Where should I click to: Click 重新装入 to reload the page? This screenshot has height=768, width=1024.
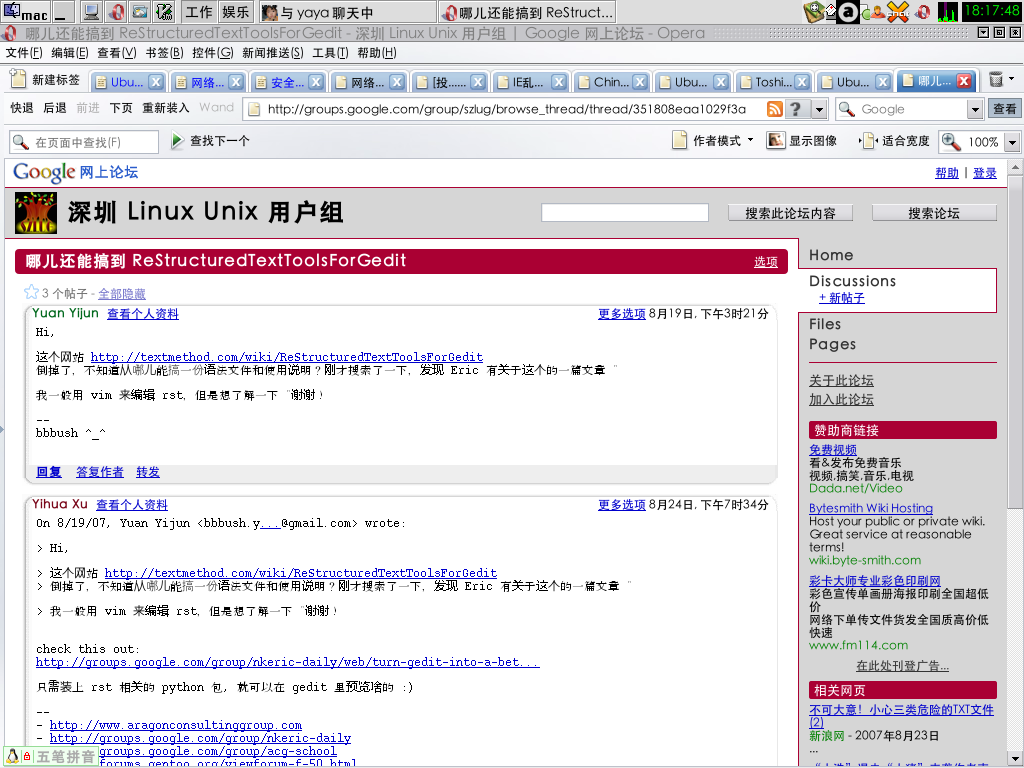(x=166, y=108)
